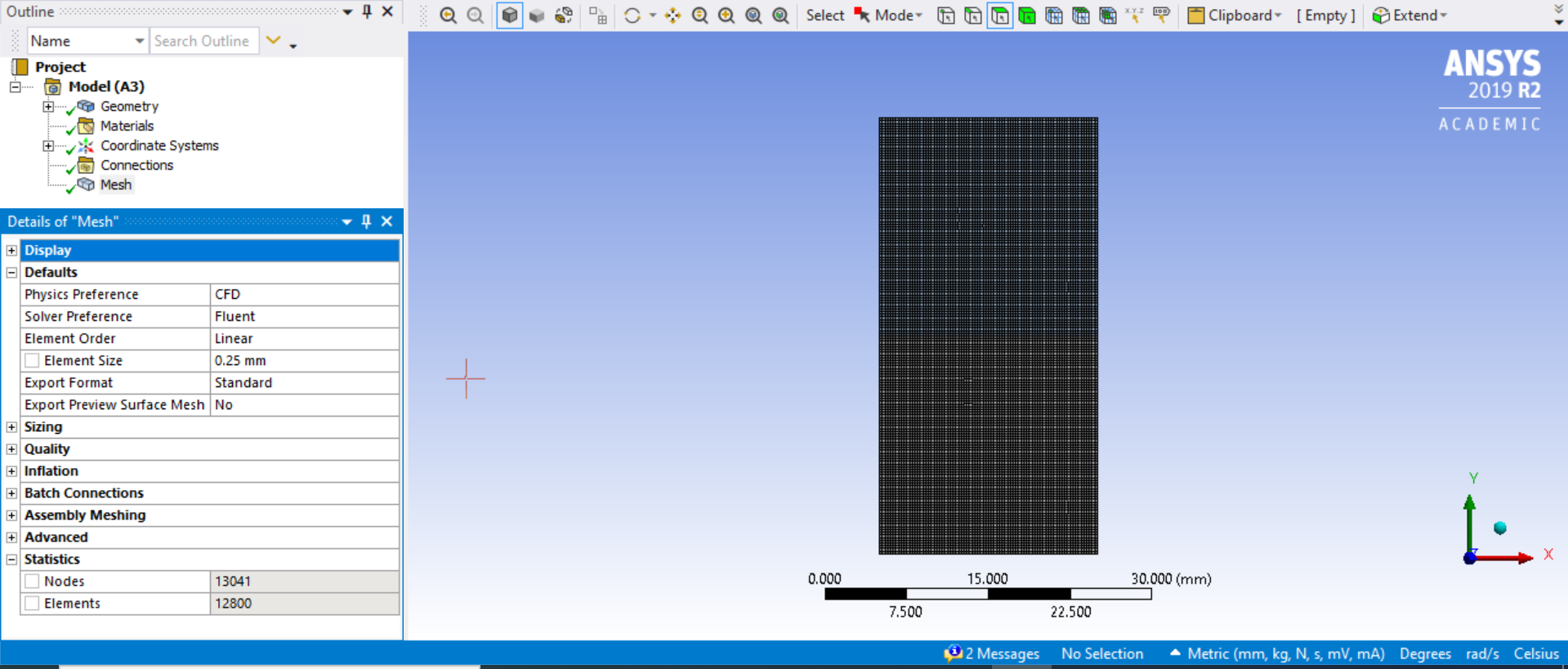This screenshot has height=669, width=1568.
Task: Open the Mode selection dropdown
Action: pyautogui.click(x=888, y=16)
